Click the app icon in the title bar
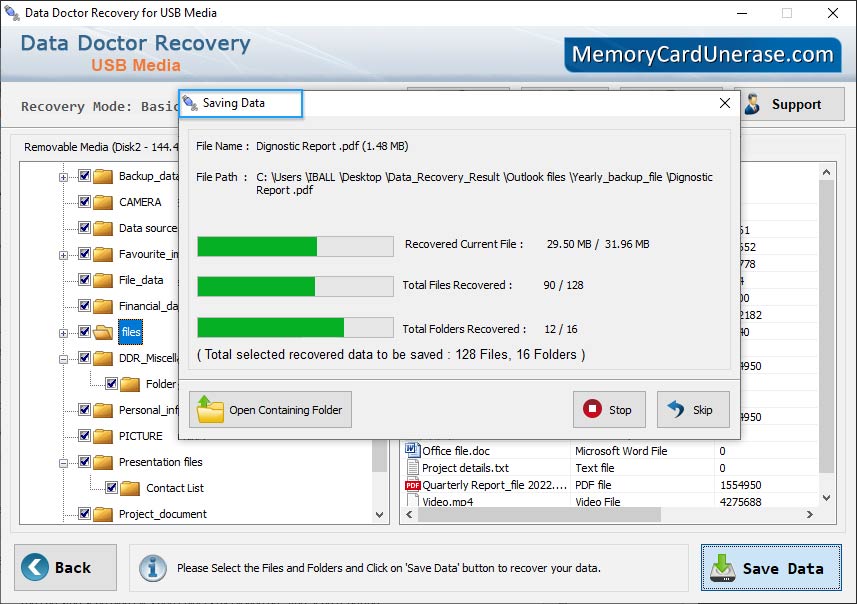This screenshot has width=857, height=604. point(12,12)
